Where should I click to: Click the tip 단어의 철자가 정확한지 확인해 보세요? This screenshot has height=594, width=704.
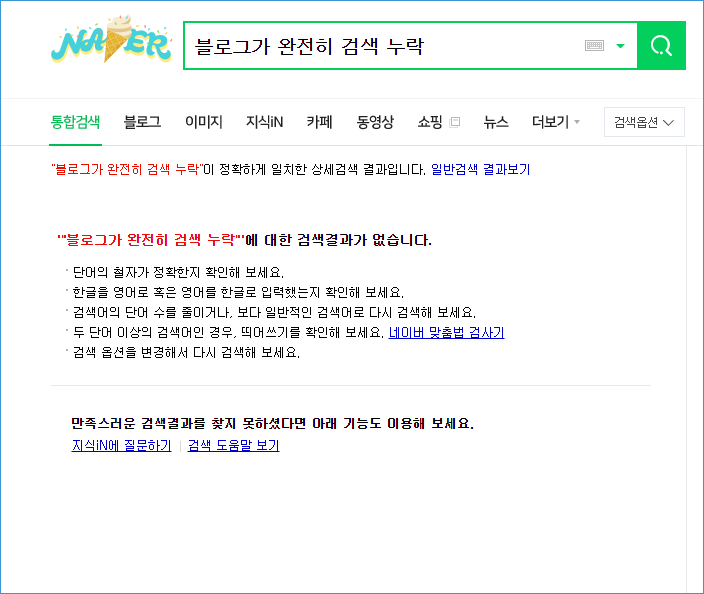pos(178,272)
